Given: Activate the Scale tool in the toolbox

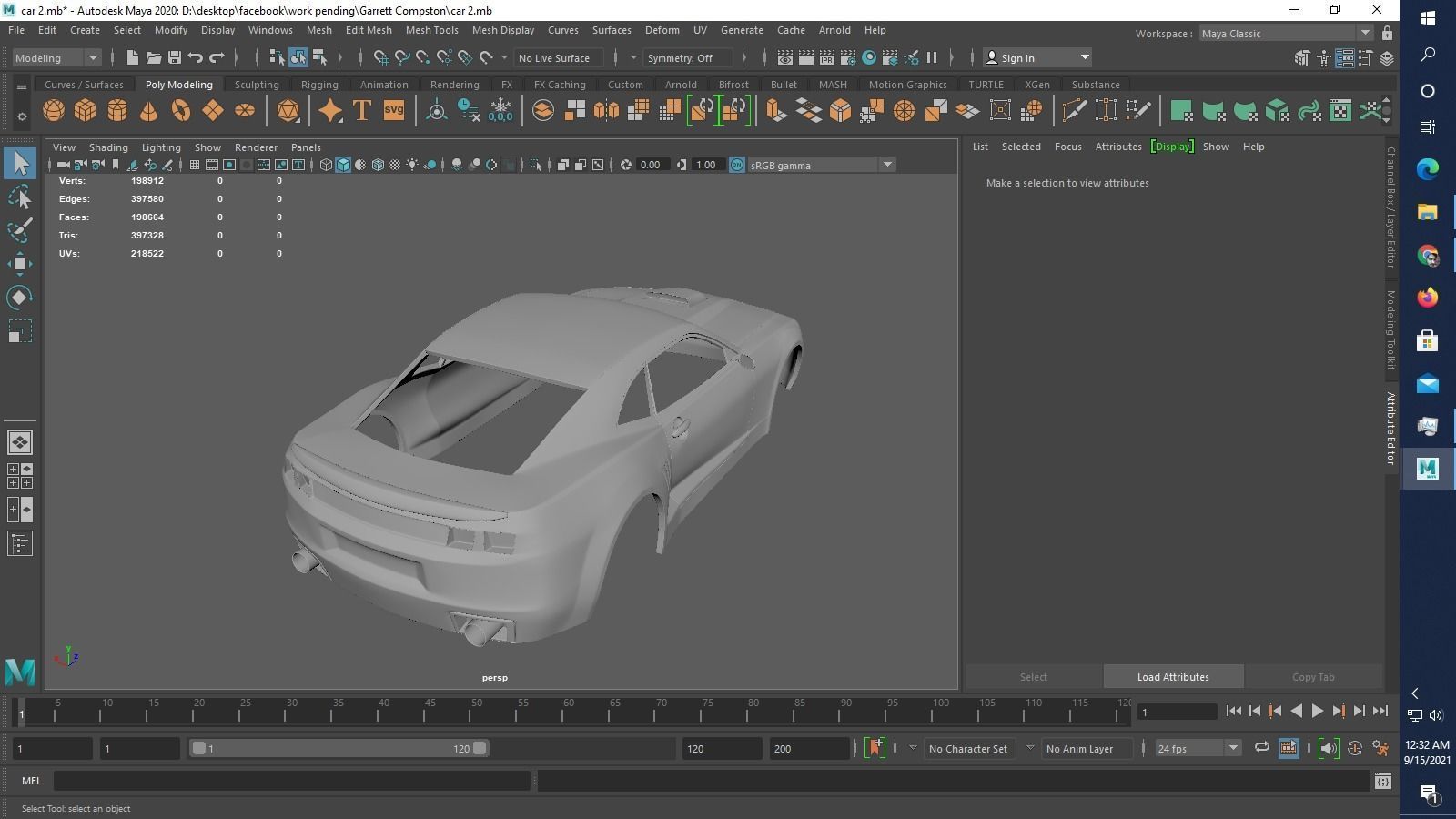Looking at the screenshot, I should click(x=19, y=331).
